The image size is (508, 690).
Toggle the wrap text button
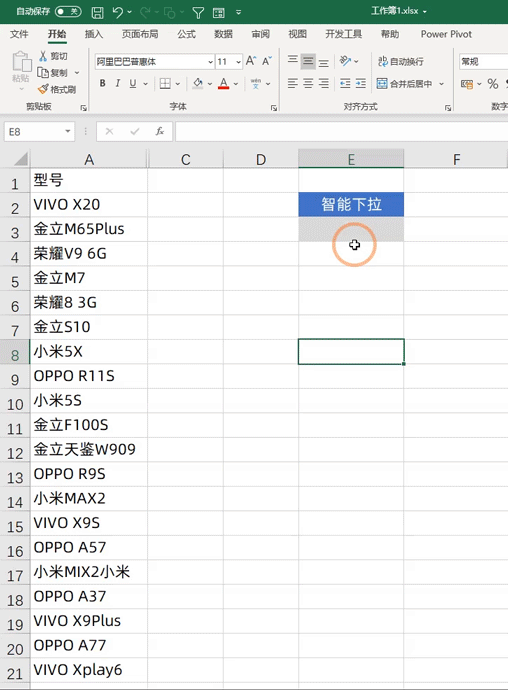click(401, 61)
